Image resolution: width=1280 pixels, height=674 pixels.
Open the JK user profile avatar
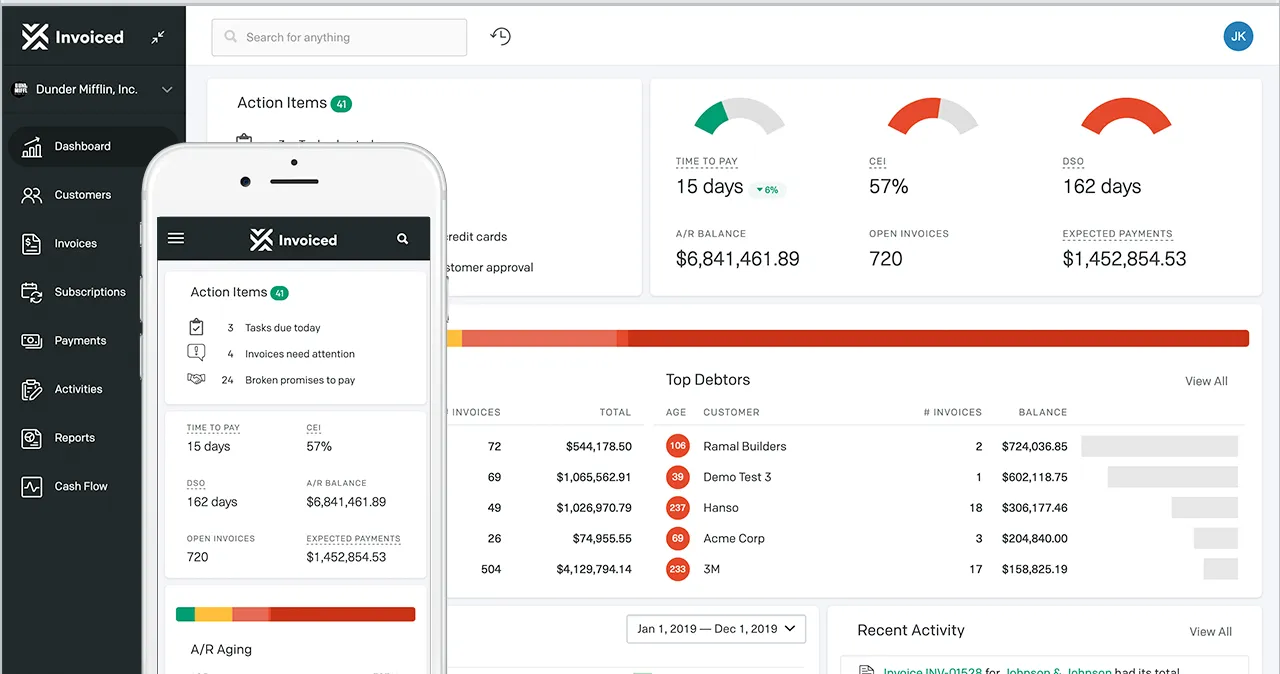(x=1238, y=36)
